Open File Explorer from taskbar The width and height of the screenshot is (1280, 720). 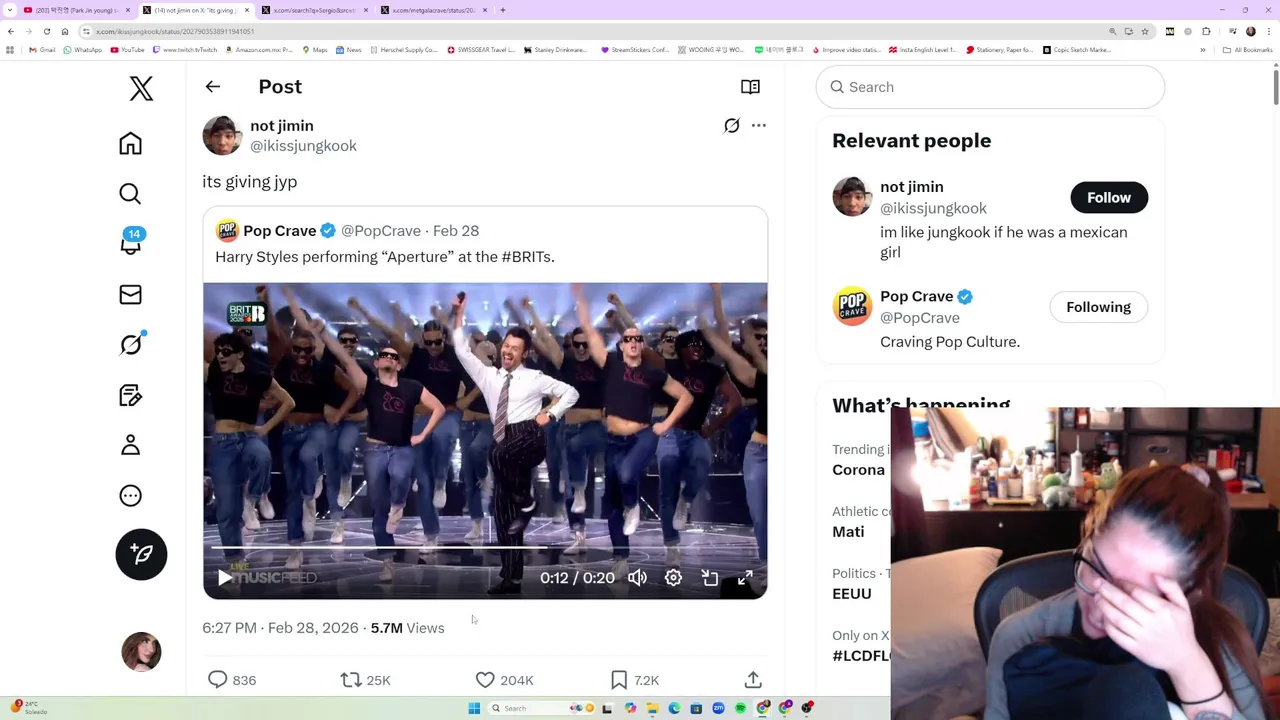[652, 708]
